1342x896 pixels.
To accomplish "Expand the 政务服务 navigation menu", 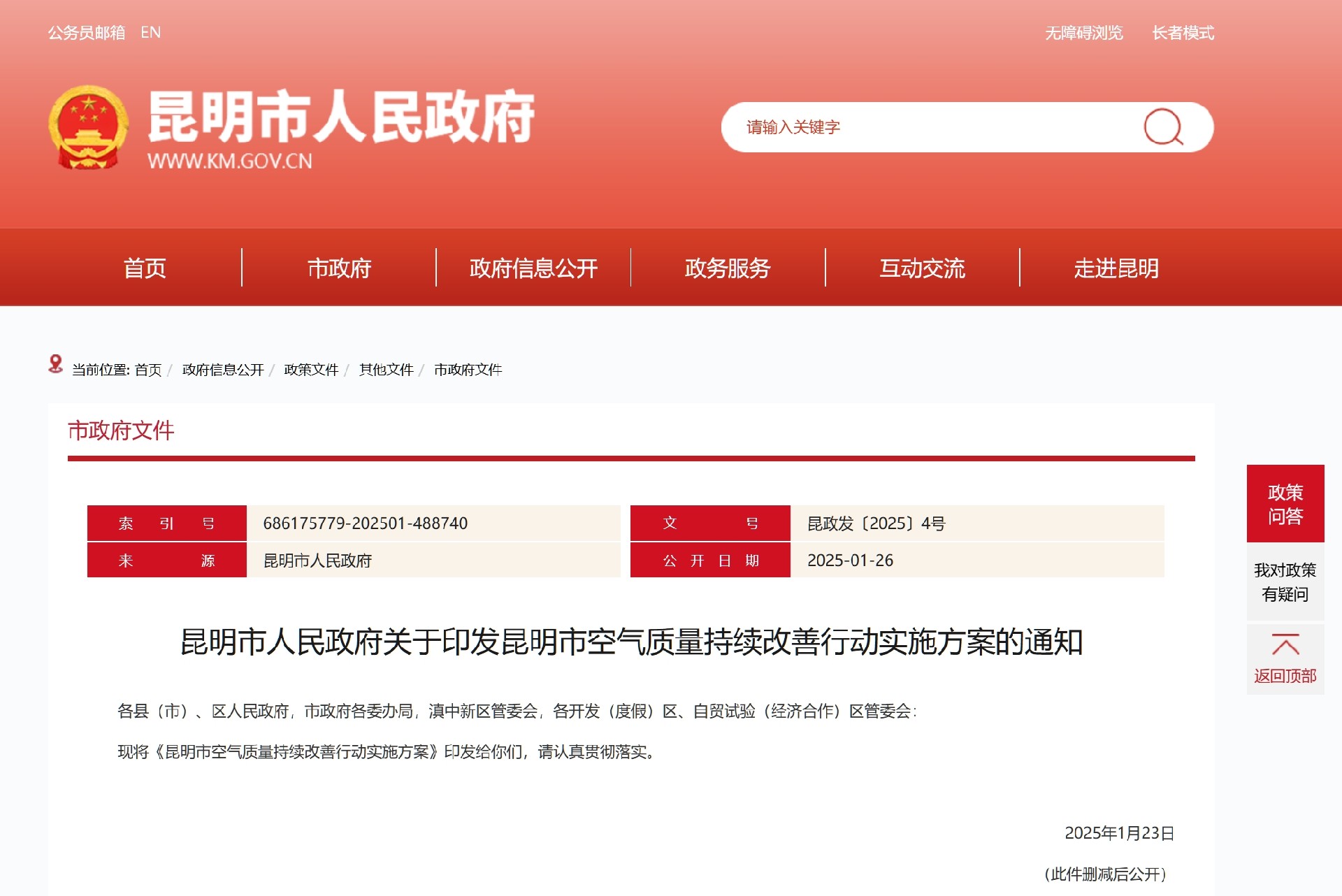I will click(x=728, y=268).
